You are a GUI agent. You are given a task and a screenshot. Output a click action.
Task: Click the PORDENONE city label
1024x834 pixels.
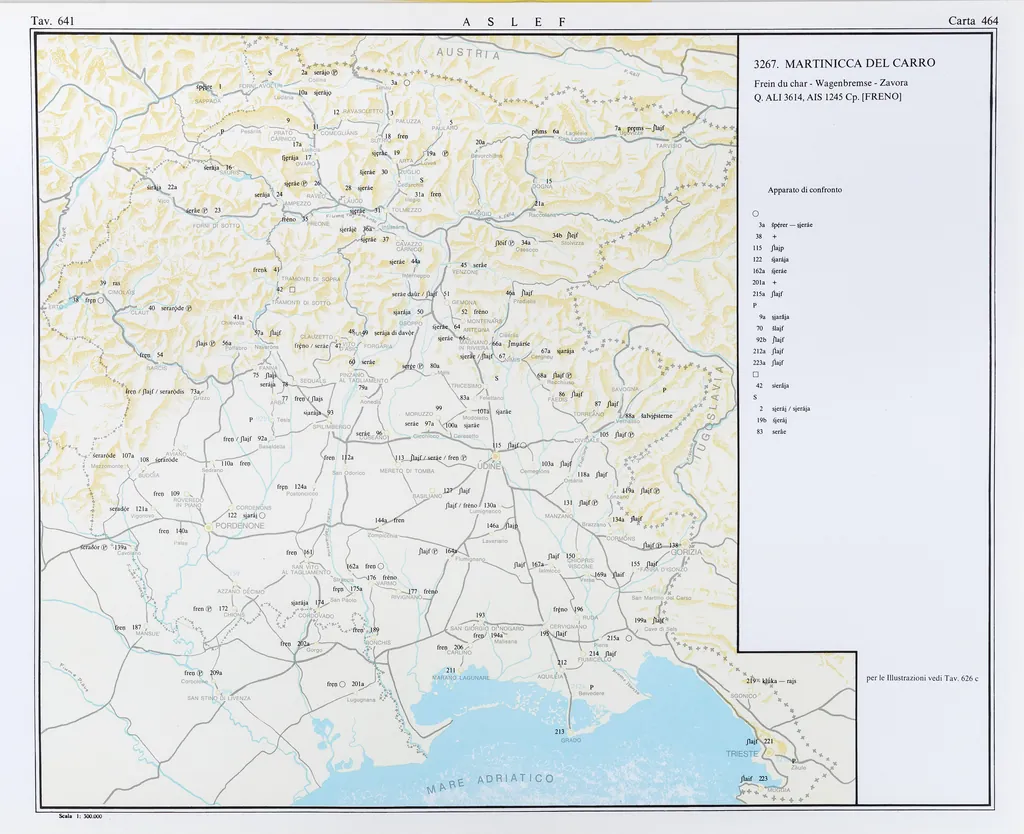(x=236, y=525)
